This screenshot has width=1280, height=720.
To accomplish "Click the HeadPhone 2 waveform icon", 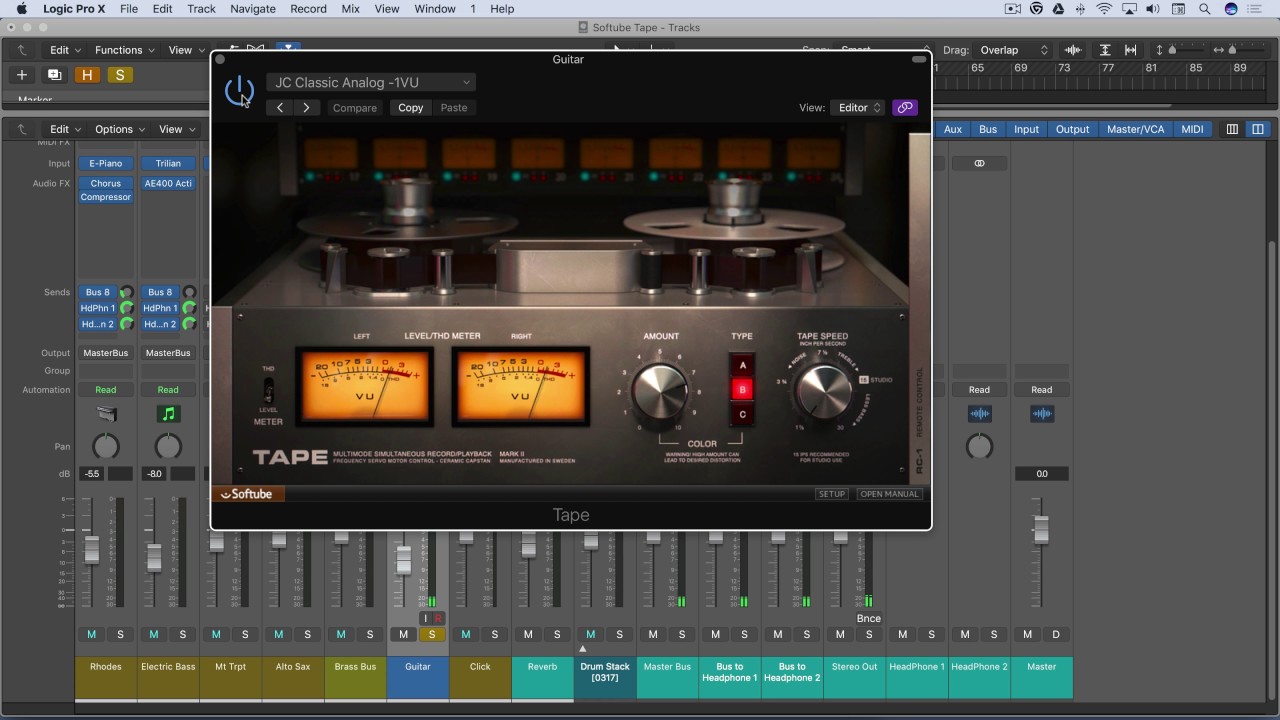I will click(x=979, y=413).
